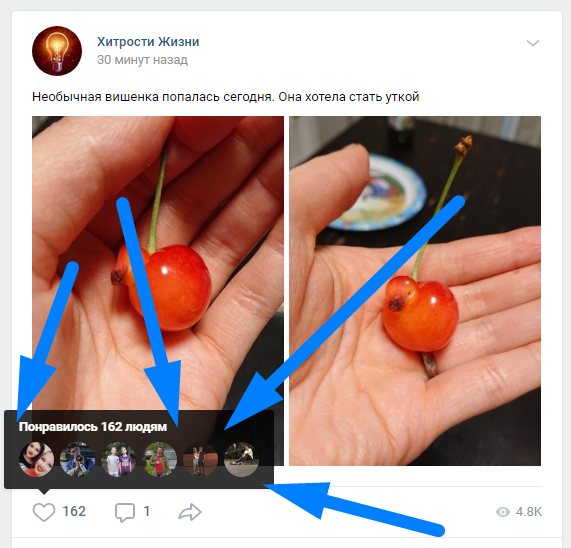Open the right cherry photo with plate
The height and width of the screenshot is (548, 571).
coord(415,291)
